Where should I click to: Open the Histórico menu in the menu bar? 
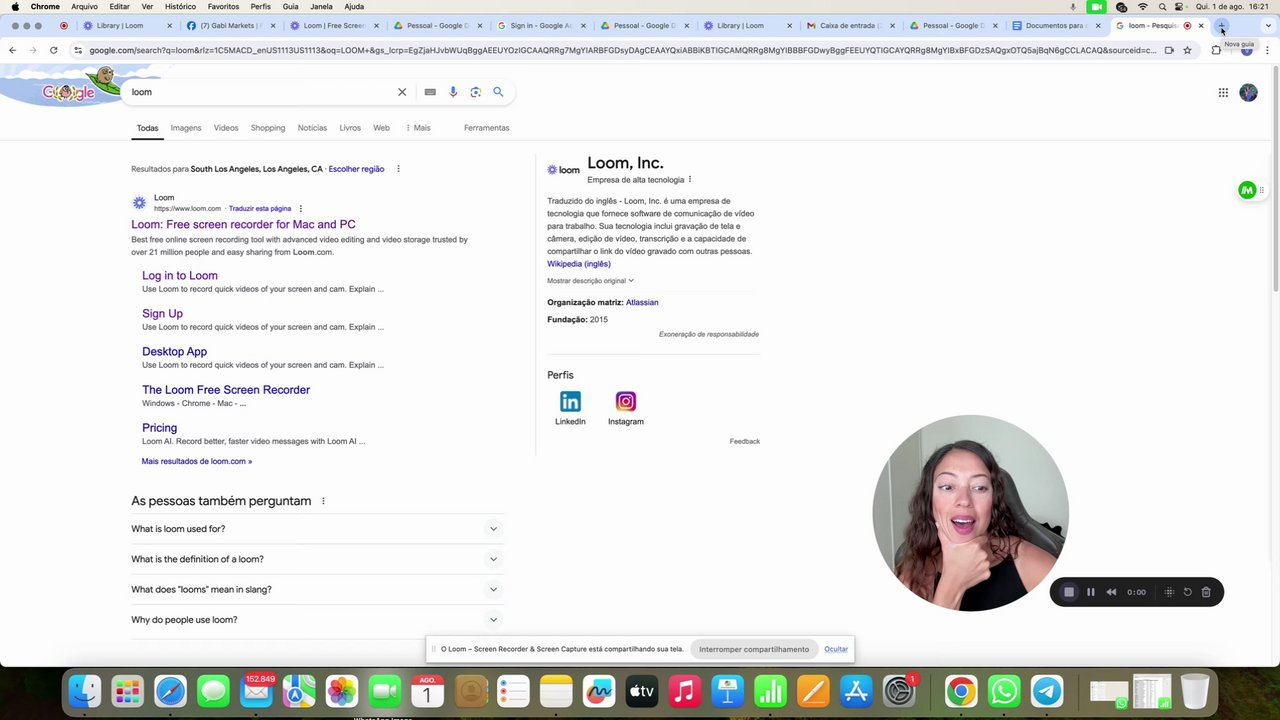[x=180, y=7]
